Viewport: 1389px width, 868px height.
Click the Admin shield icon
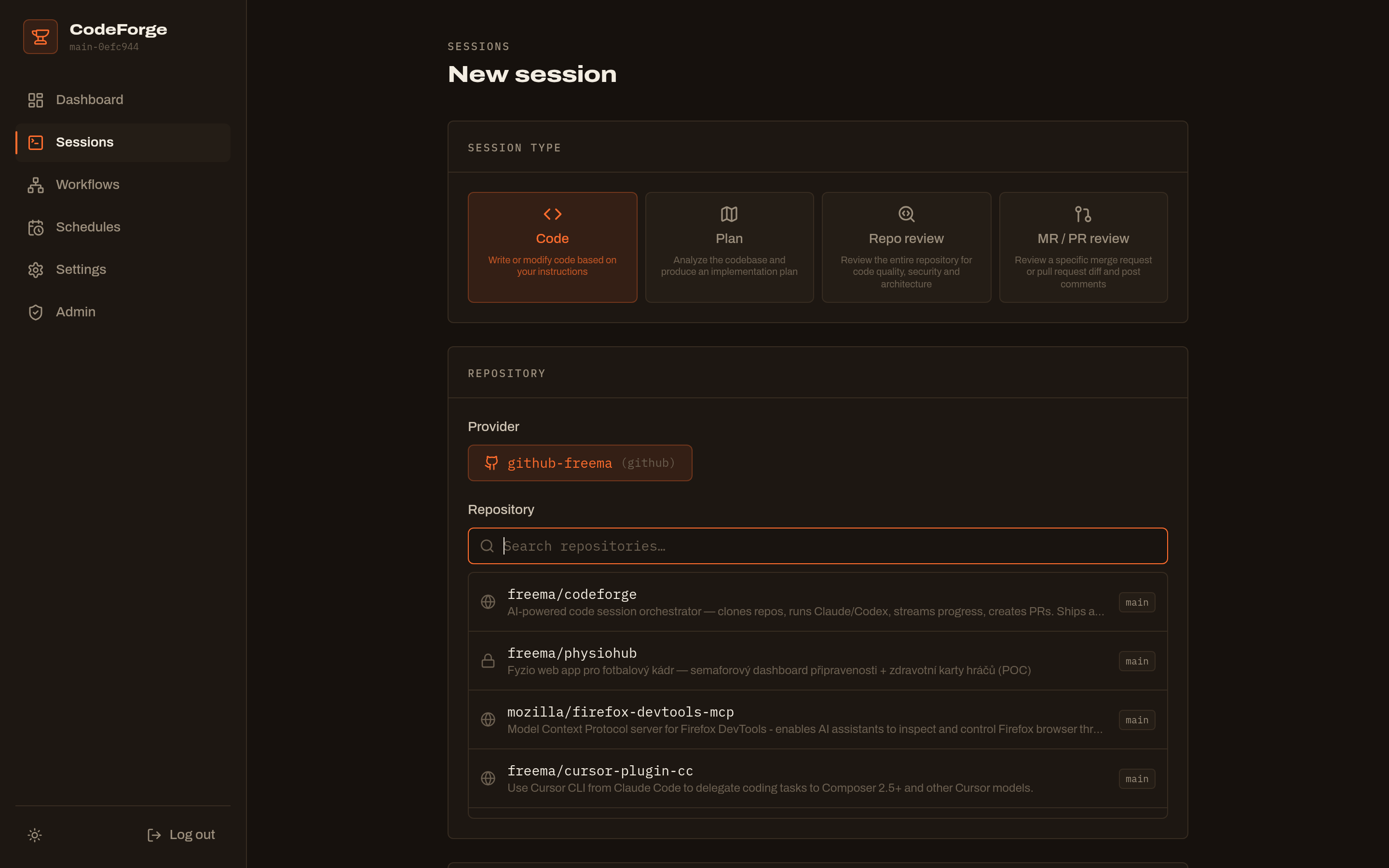[36, 313]
